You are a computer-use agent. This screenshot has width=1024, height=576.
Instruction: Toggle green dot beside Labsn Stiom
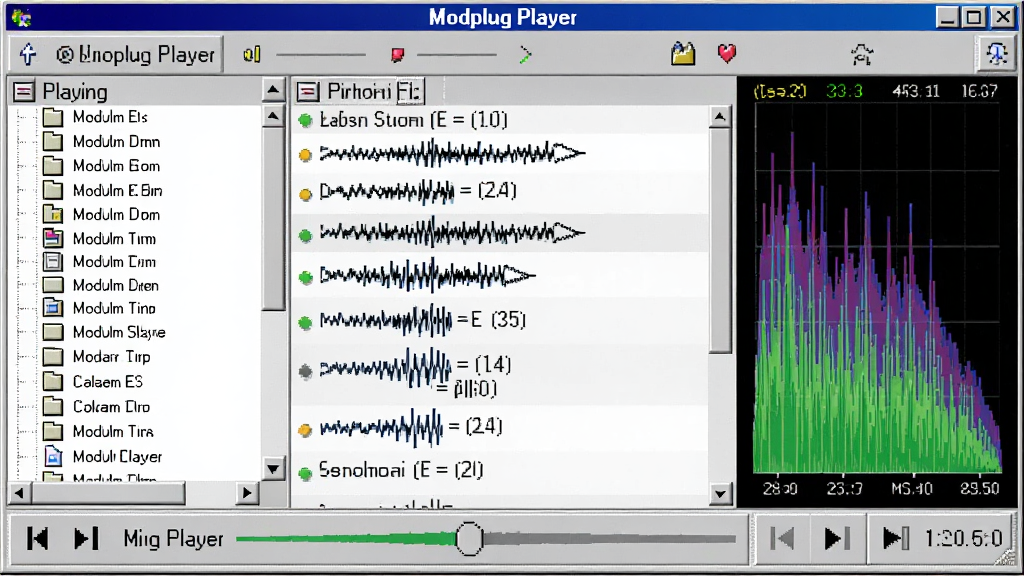click(x=305, y=120)
